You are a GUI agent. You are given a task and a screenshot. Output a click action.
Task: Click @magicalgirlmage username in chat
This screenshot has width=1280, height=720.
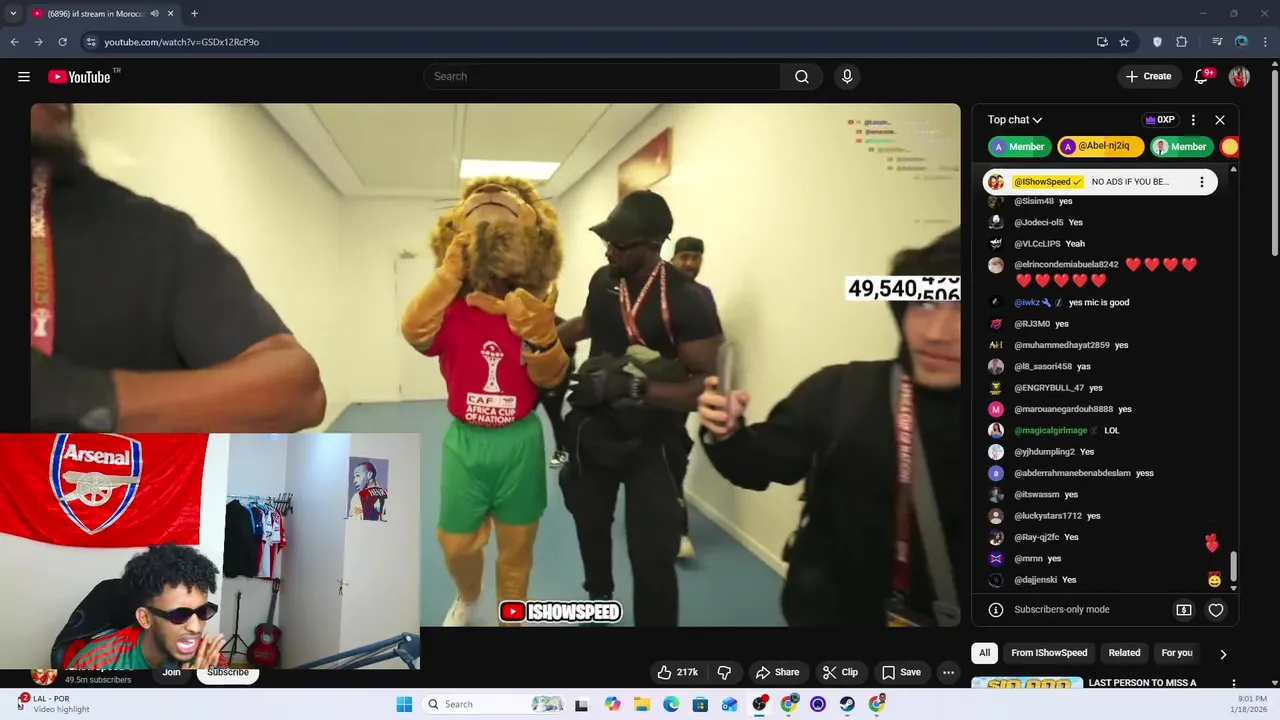(1050, 431)
